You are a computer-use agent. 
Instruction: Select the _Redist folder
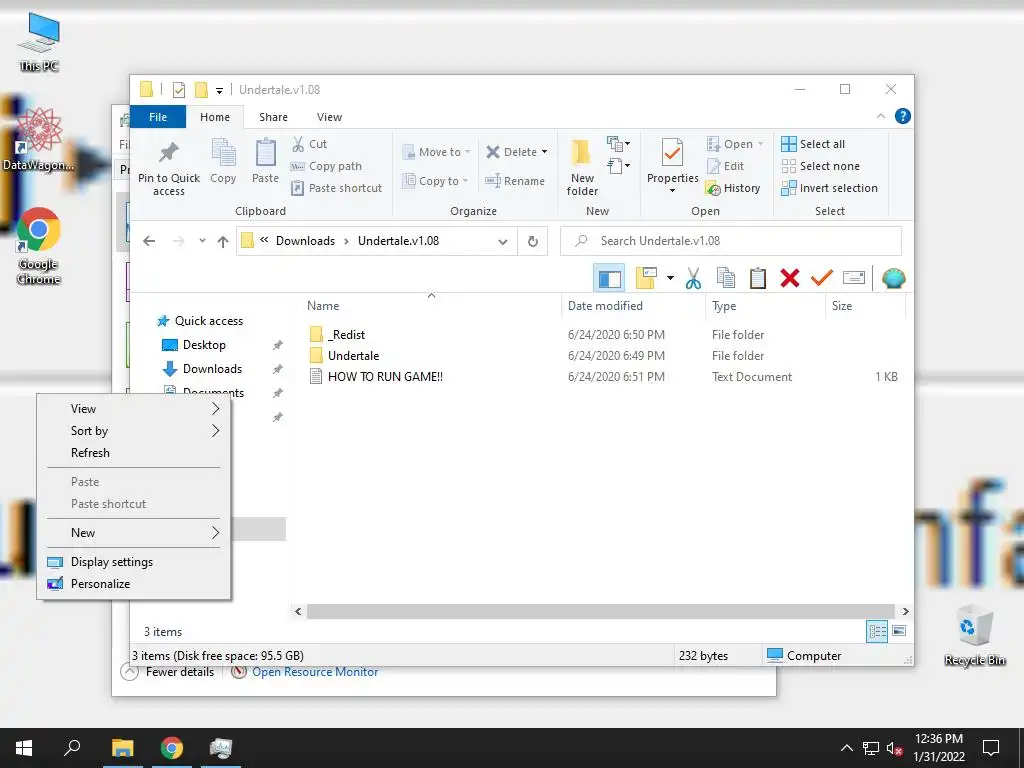pos(346,335)
